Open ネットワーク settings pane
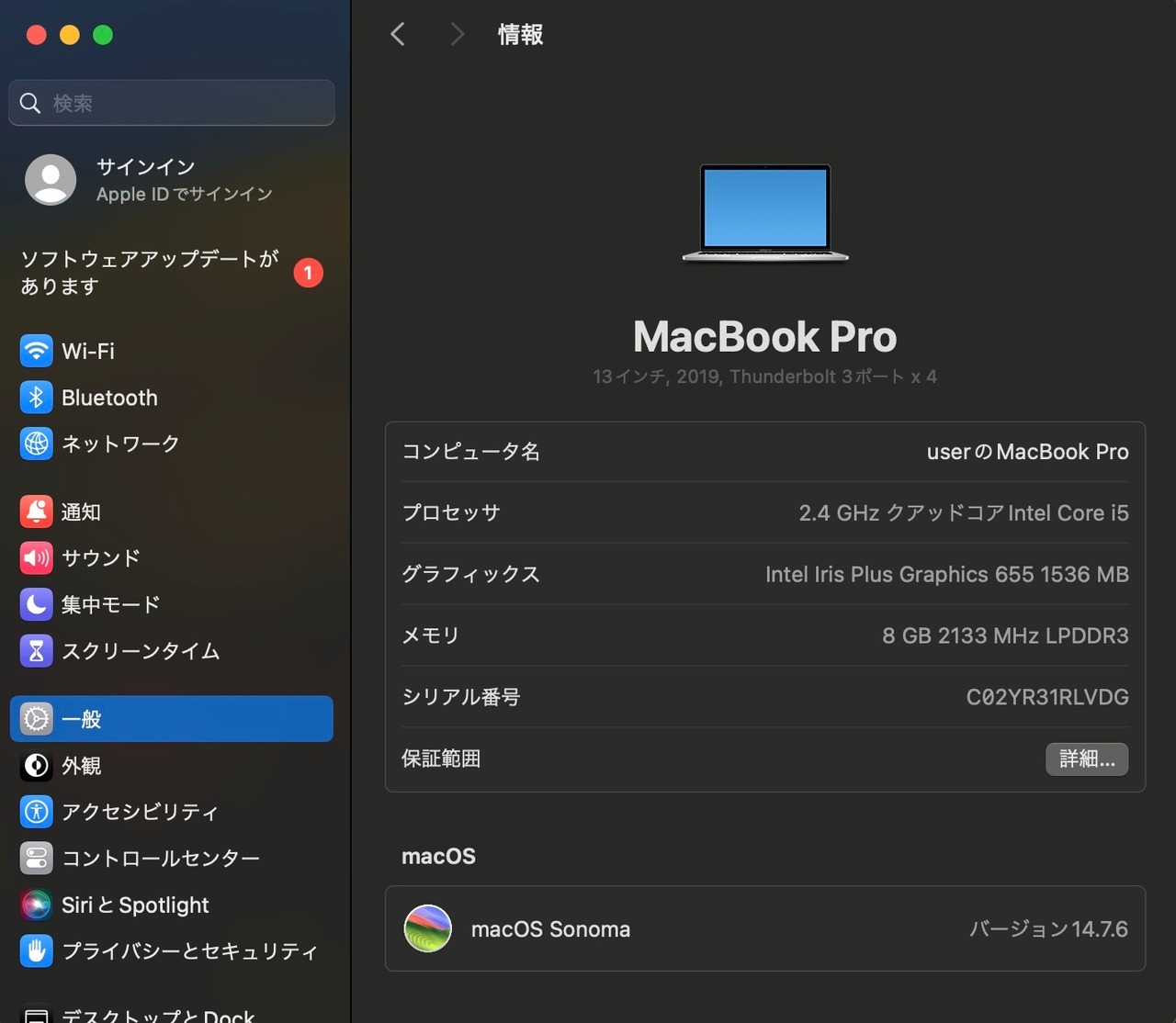Image resolution: width=1176 pixels, height=1023 pixels. point(172,444)
